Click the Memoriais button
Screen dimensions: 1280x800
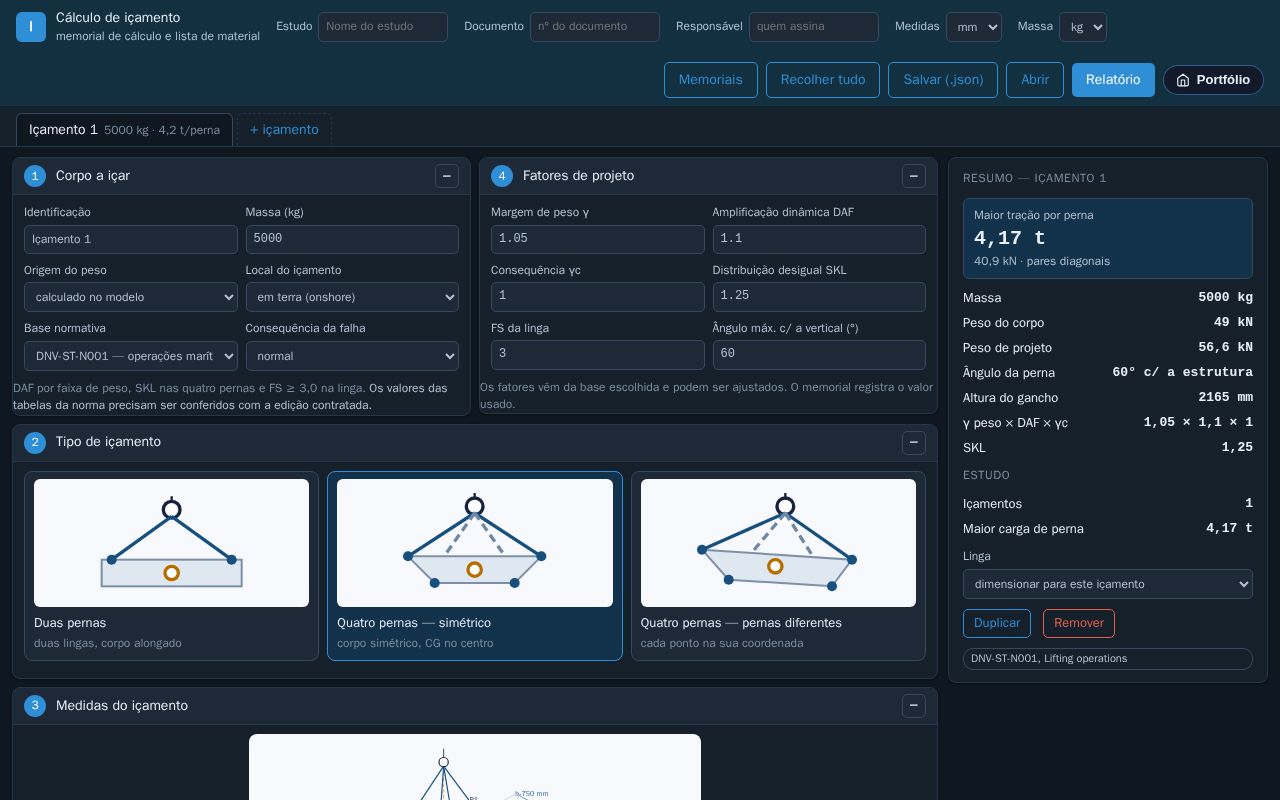pyautogui.click(x=711, y=80)
